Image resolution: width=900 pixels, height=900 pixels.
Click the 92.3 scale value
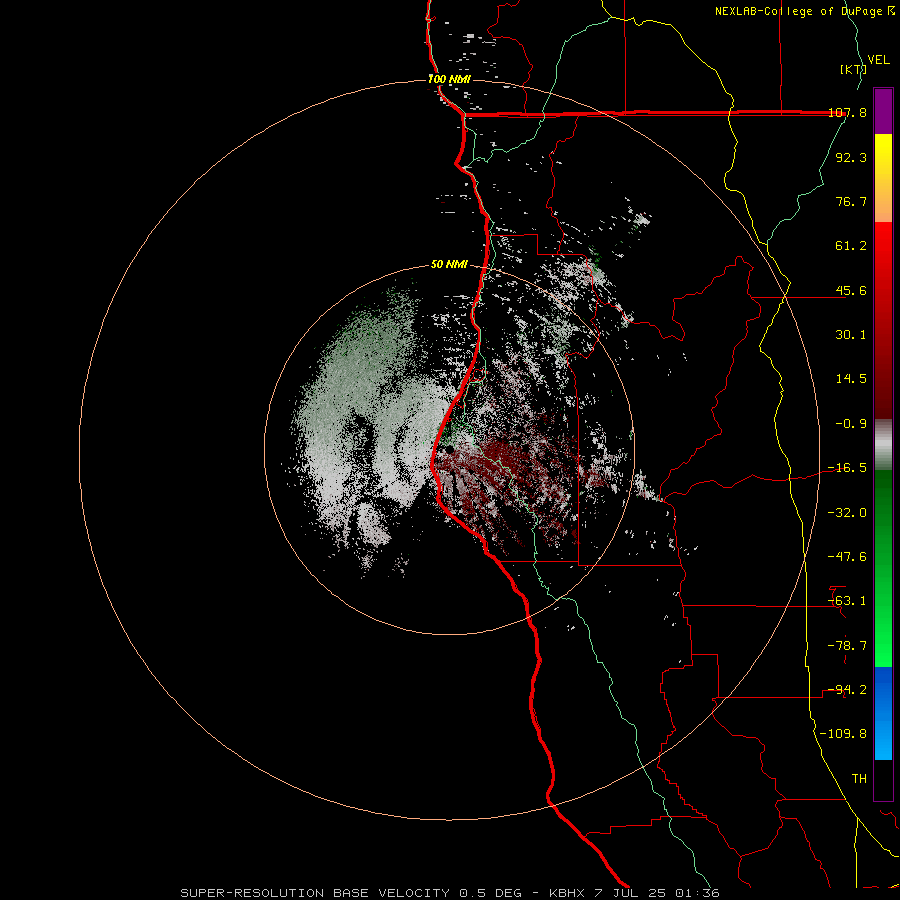click(x=851, y=157)
